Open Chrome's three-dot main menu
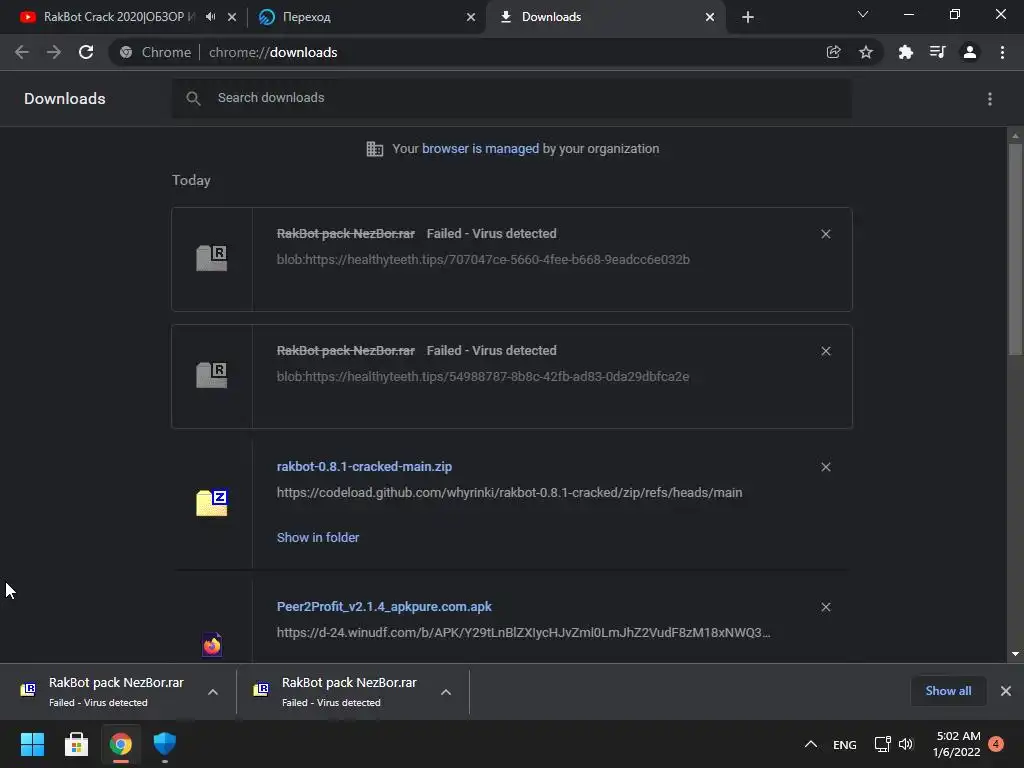The height and width of the screenshot is (768, 1024). [1002, 52]
